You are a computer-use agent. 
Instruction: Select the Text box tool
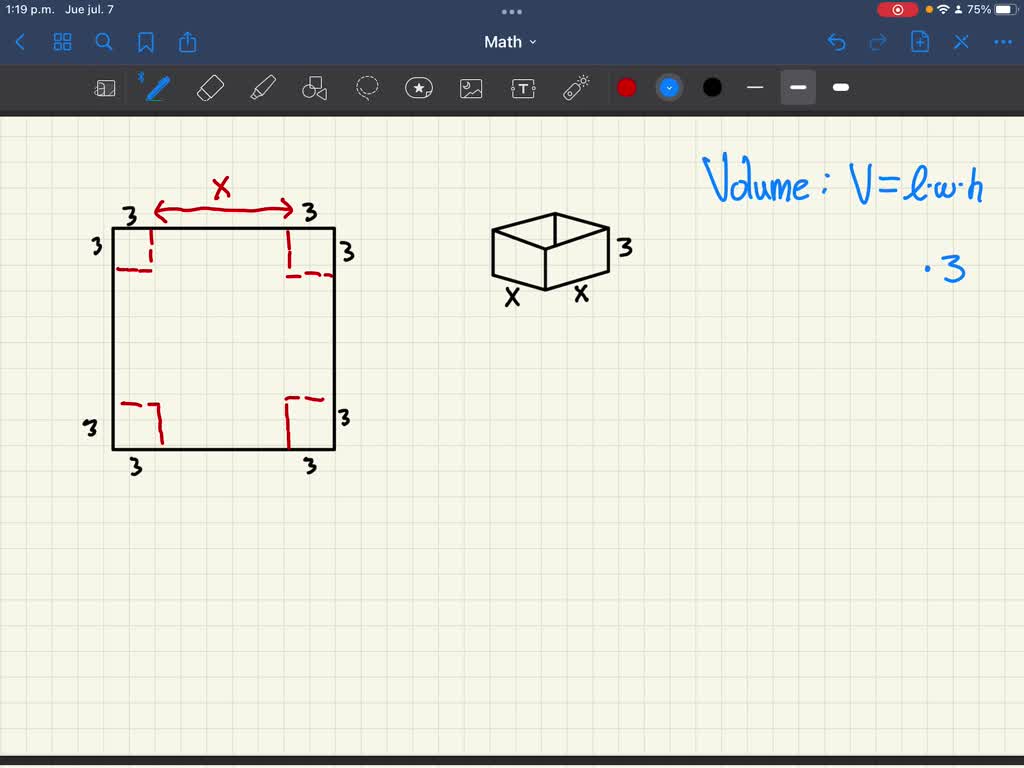point(523,88)
